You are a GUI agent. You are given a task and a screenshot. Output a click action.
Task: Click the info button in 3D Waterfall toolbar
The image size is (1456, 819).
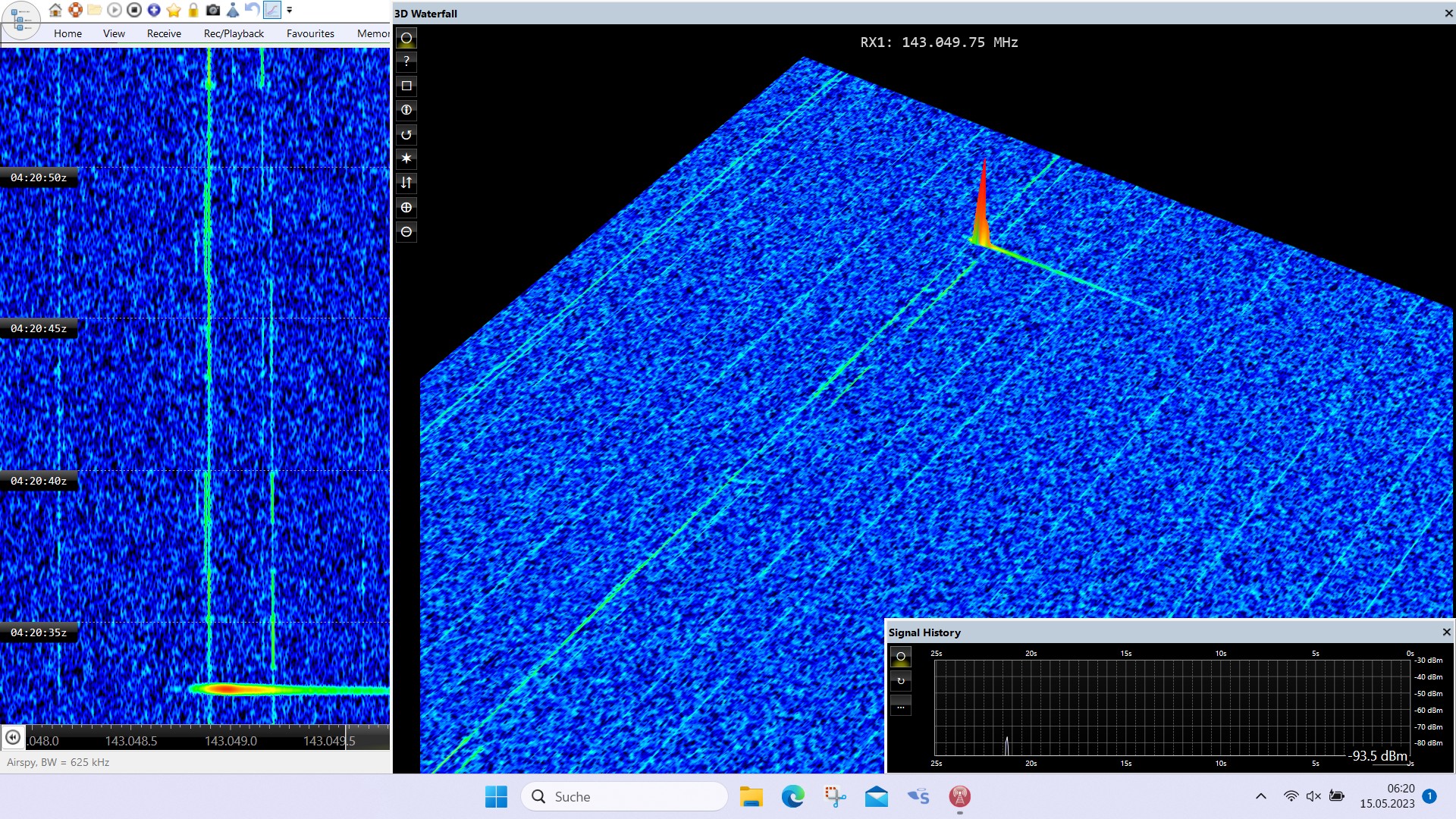406,110
